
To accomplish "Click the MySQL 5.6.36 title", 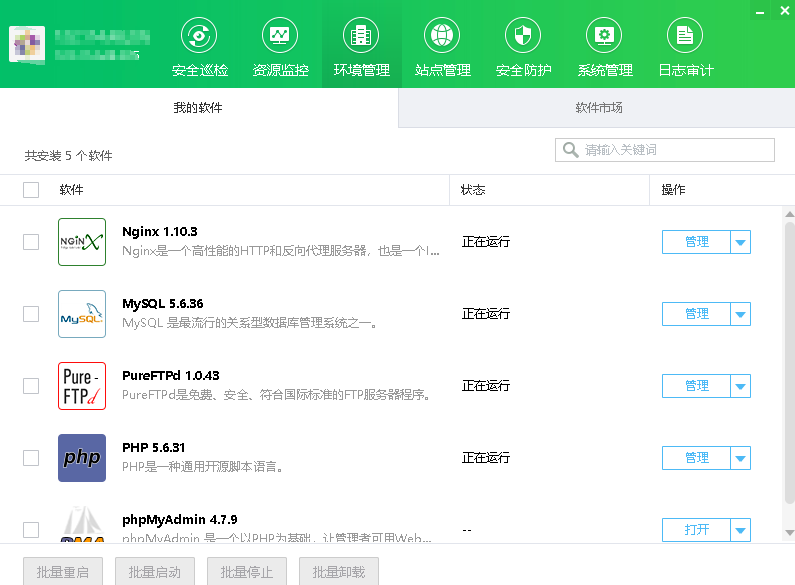I will click(163, 304).
